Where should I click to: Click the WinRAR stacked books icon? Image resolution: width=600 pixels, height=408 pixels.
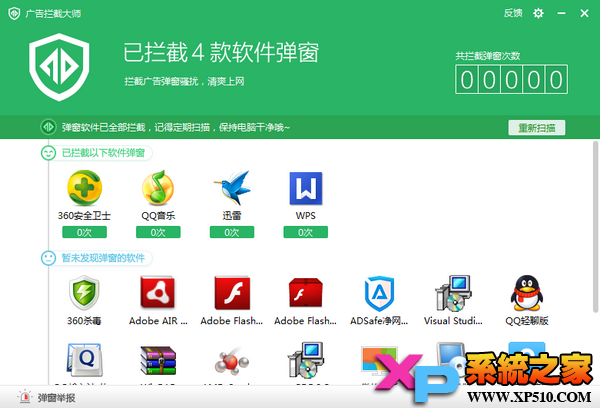click(158, 360)
